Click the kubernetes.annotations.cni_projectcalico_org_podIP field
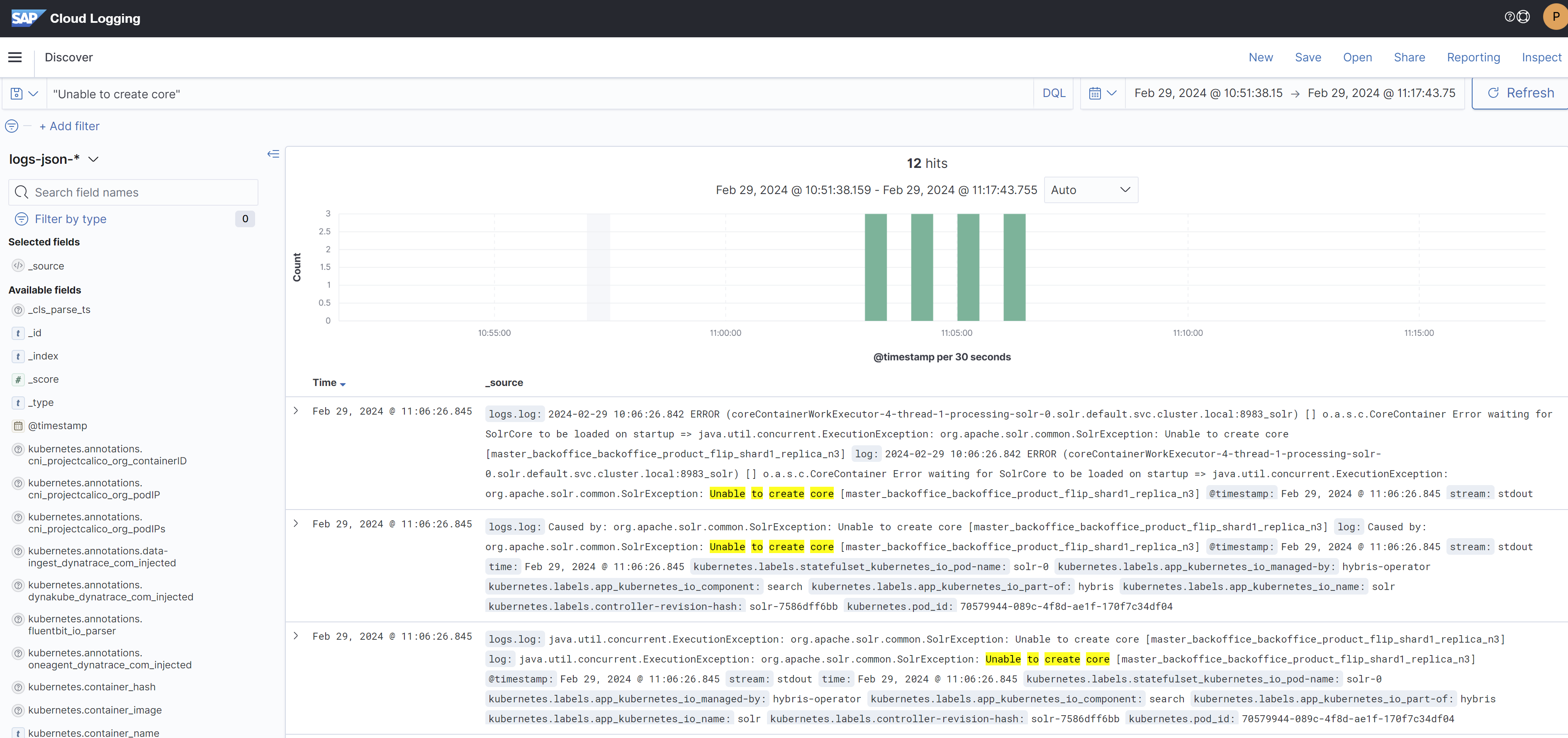This screenshot has height=738, width=1568. pyautogui.click(x=94, y=488)
